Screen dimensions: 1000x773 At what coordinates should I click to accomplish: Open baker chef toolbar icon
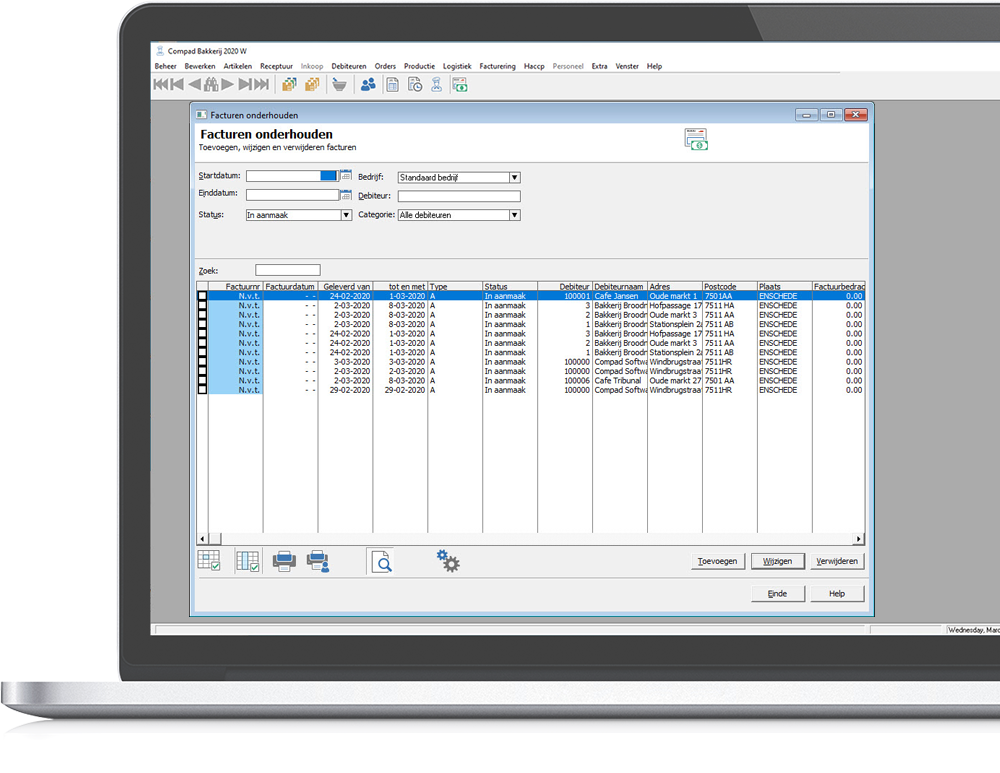pos(437,84)
